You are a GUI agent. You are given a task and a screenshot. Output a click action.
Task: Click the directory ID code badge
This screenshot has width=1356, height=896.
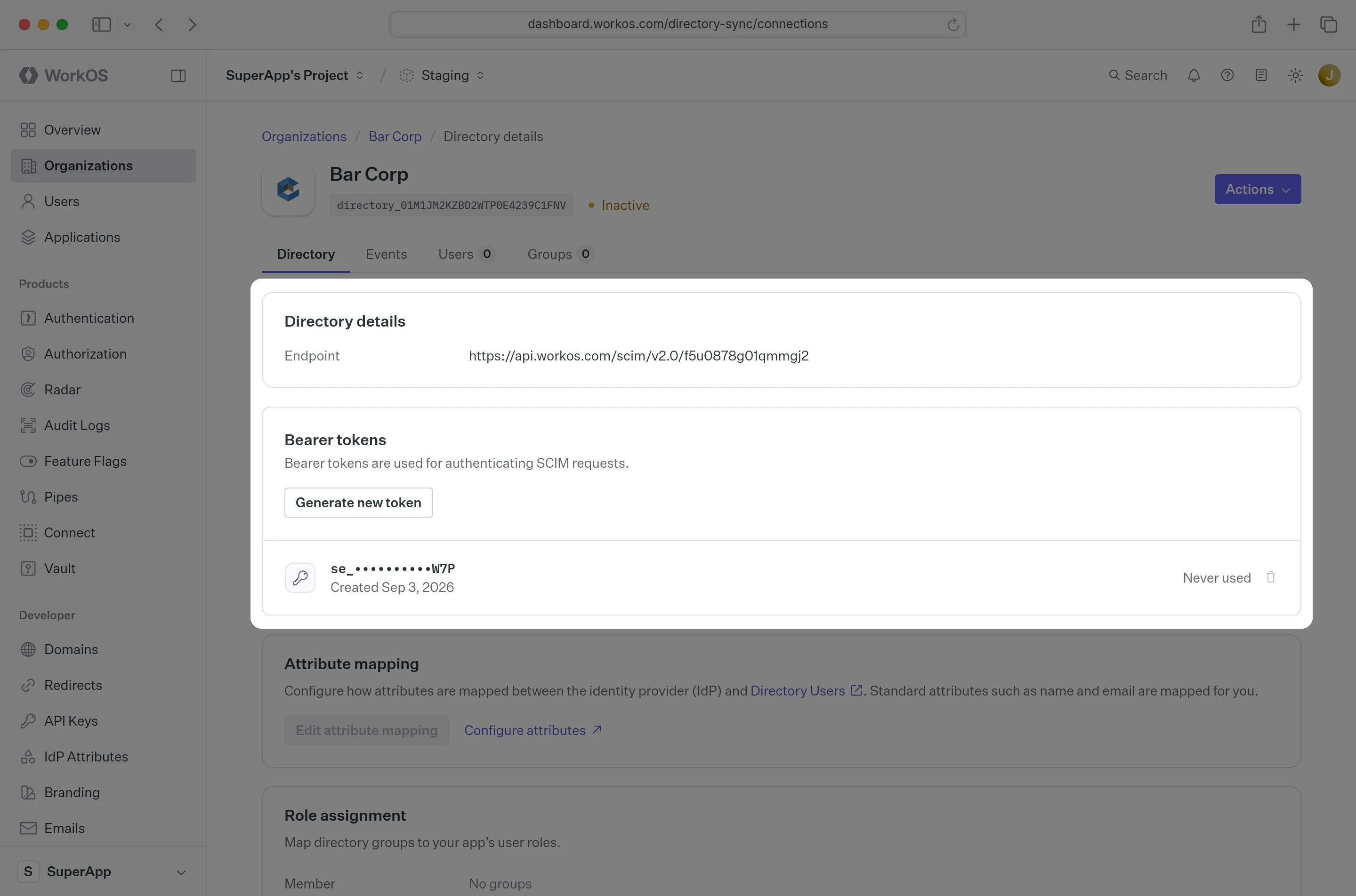(451, 205)
